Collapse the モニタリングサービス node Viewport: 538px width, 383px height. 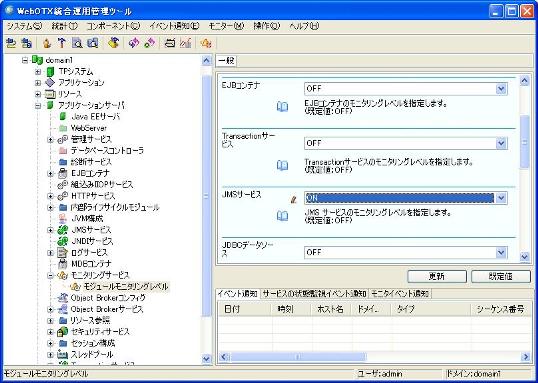click(50, 275)
